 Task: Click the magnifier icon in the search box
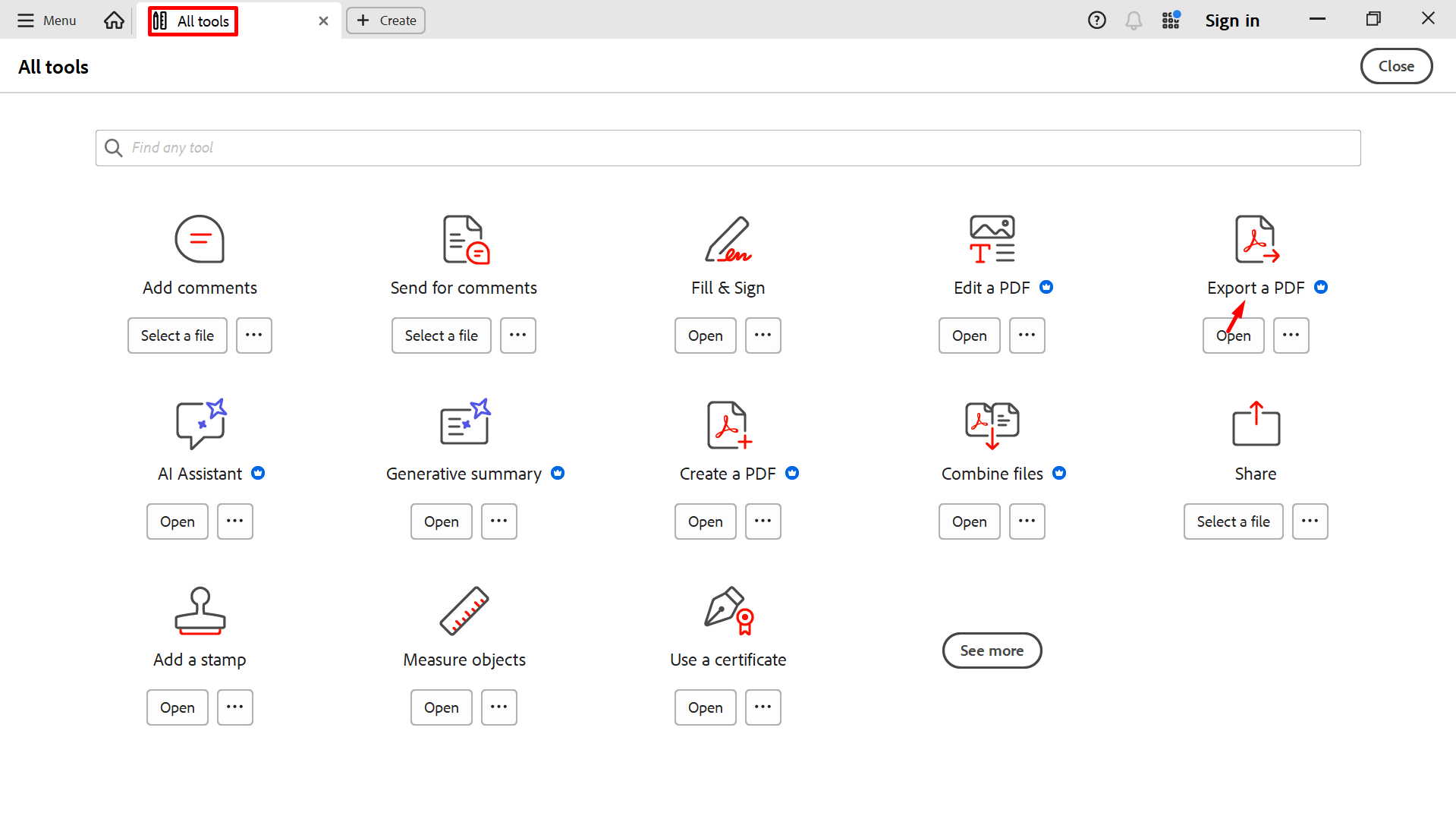click(x=114, y=147)
